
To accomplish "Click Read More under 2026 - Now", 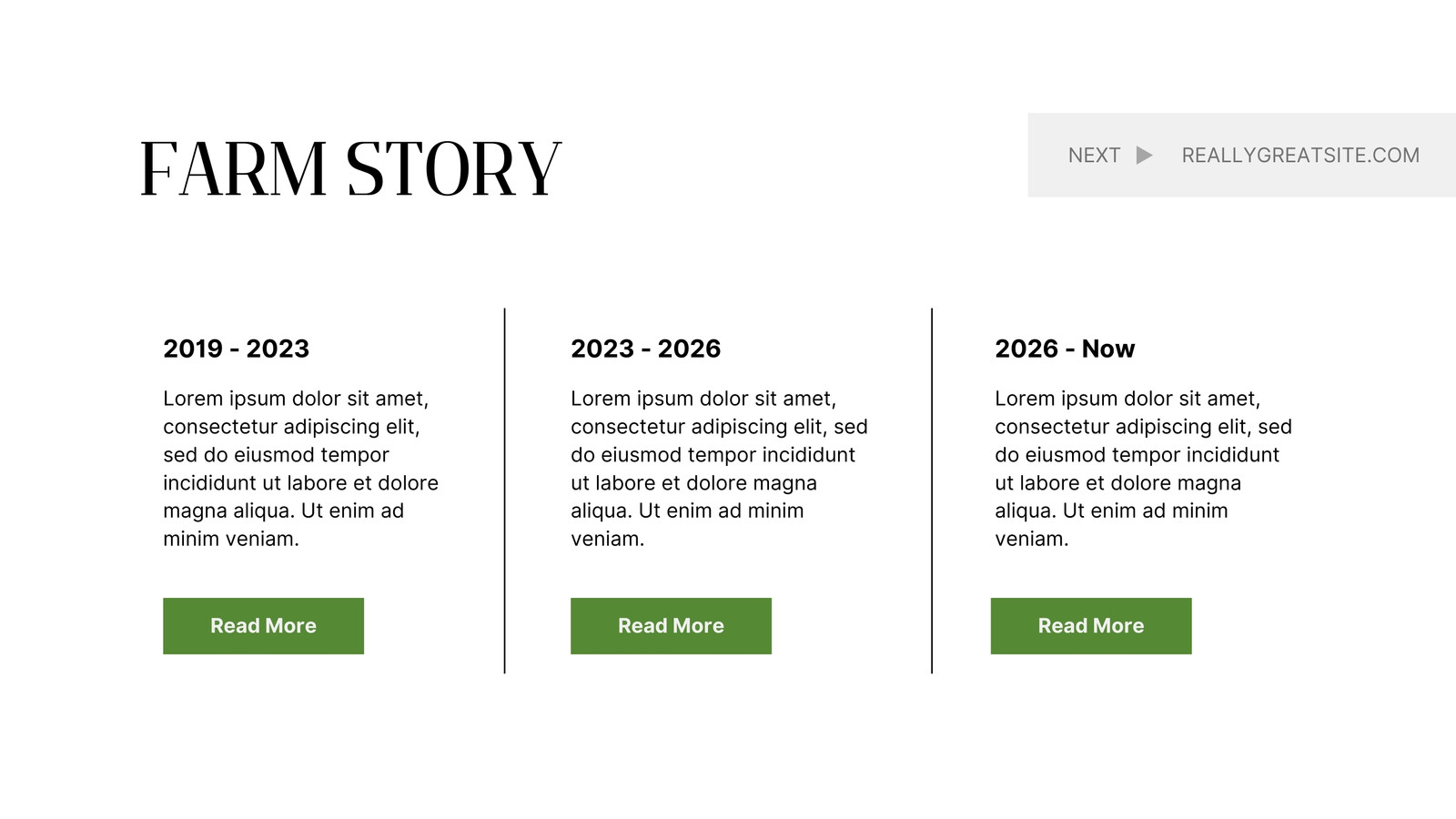I will pyautogui.click(x=1091, y=626).
